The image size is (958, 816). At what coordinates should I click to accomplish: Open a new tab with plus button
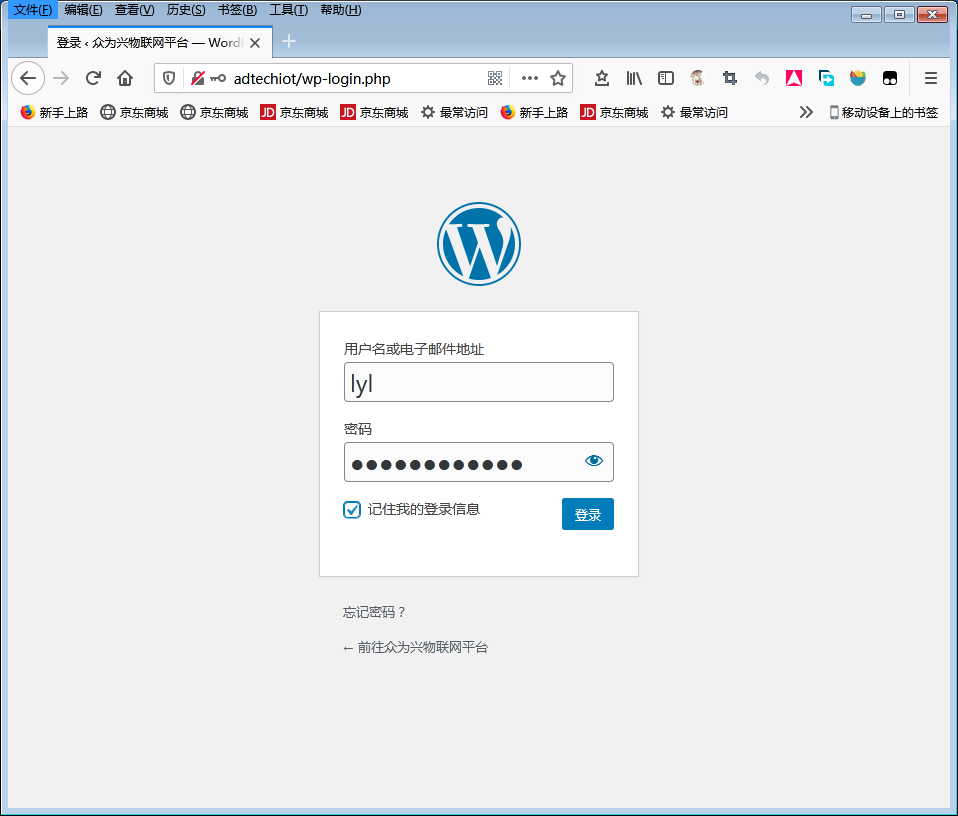coord(289,41)
